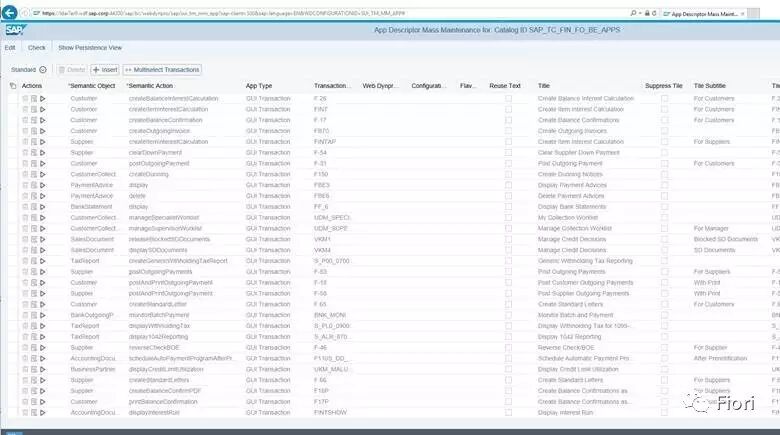This screenshot has width=780, height=435.
Task: Click play icon in monitorBatchPayment row
Action: tap(43, 315)
